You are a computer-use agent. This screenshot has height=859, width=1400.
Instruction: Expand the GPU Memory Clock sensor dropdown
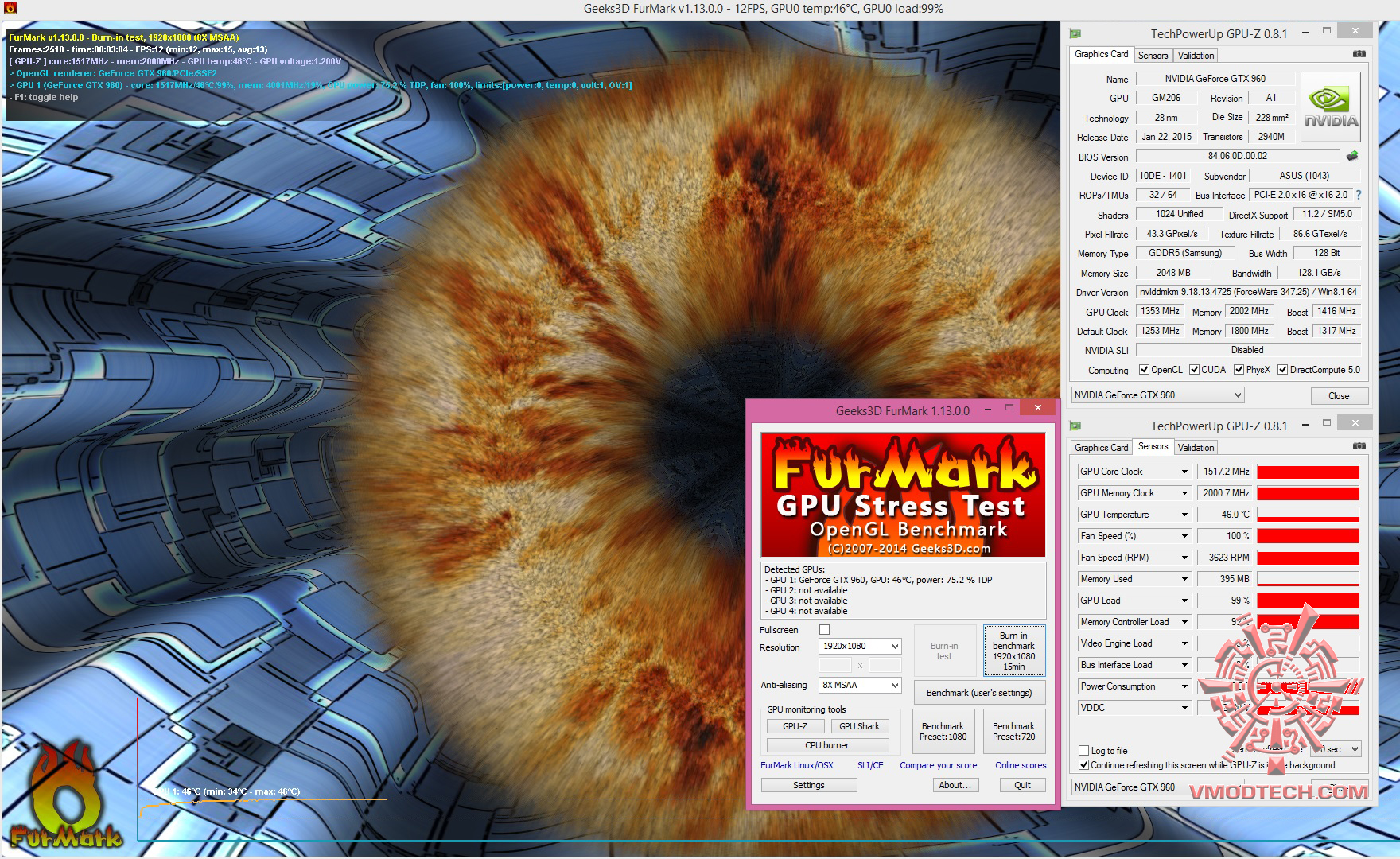click(1184, 493)
